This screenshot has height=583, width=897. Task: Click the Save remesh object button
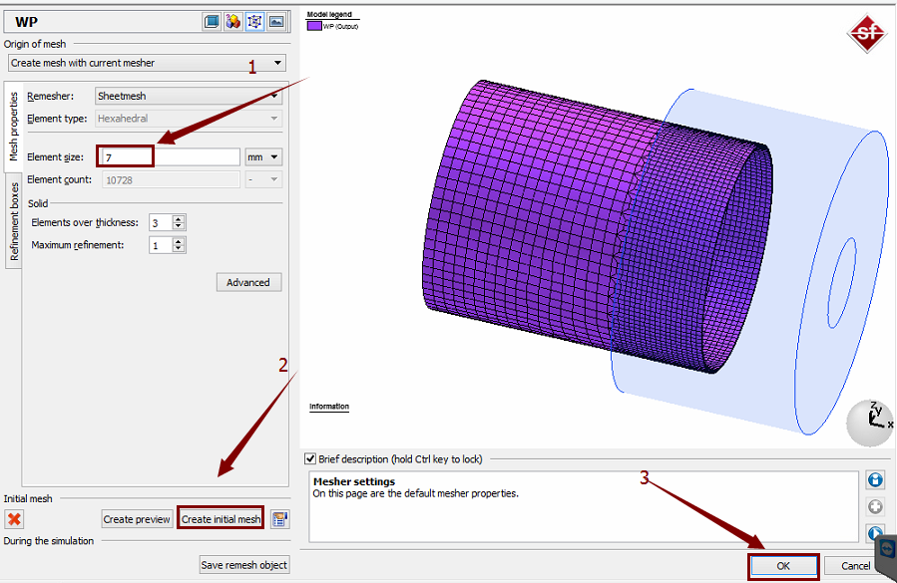[x=244, y=565]
